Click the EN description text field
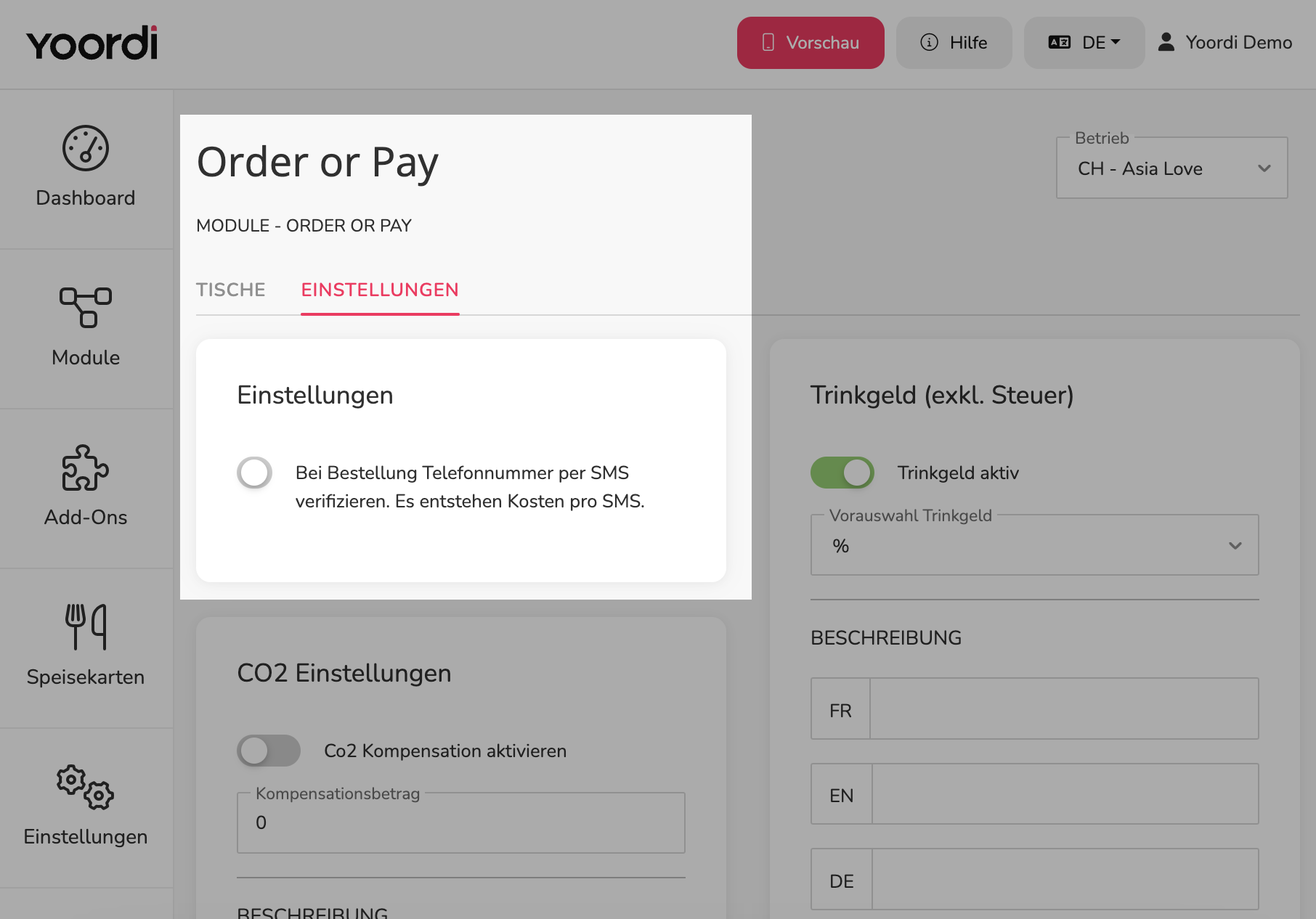Viewport: 1316px width, 919px height. 1065,794
